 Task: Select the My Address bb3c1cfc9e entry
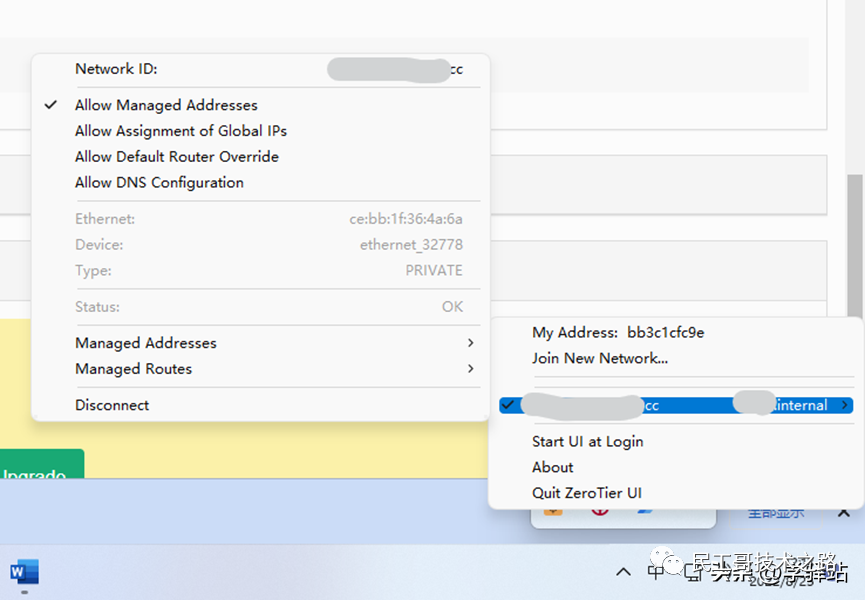point(676,333)
